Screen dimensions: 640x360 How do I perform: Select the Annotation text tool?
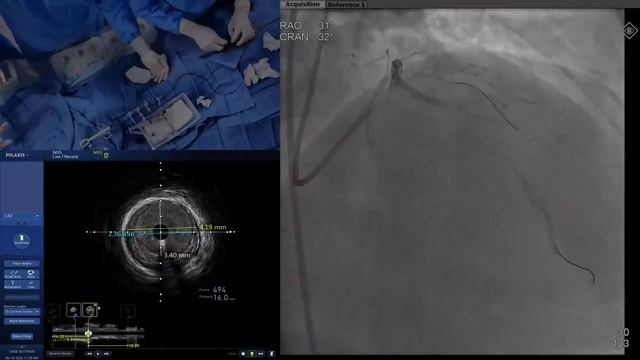click(x=13, y=284)
